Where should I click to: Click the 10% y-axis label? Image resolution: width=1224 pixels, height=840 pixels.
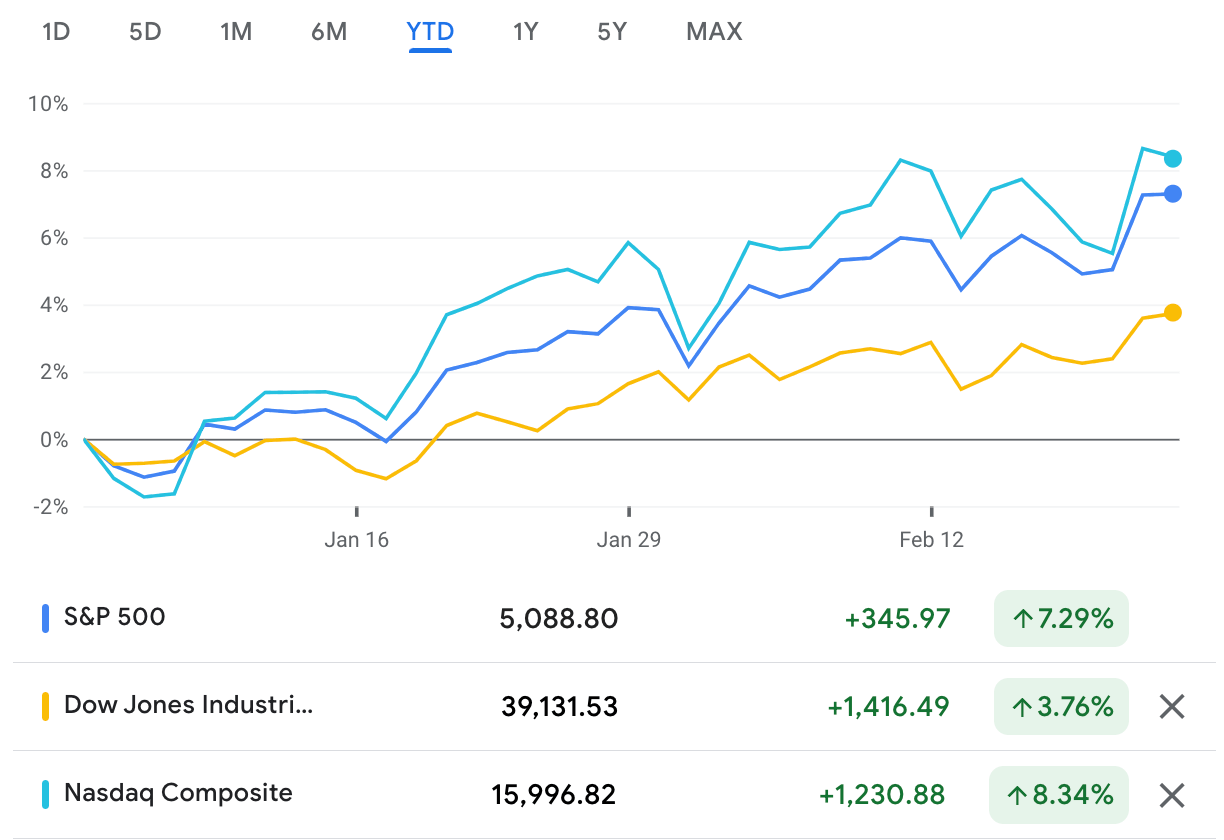pyautogui.click(x=48, y=104)
